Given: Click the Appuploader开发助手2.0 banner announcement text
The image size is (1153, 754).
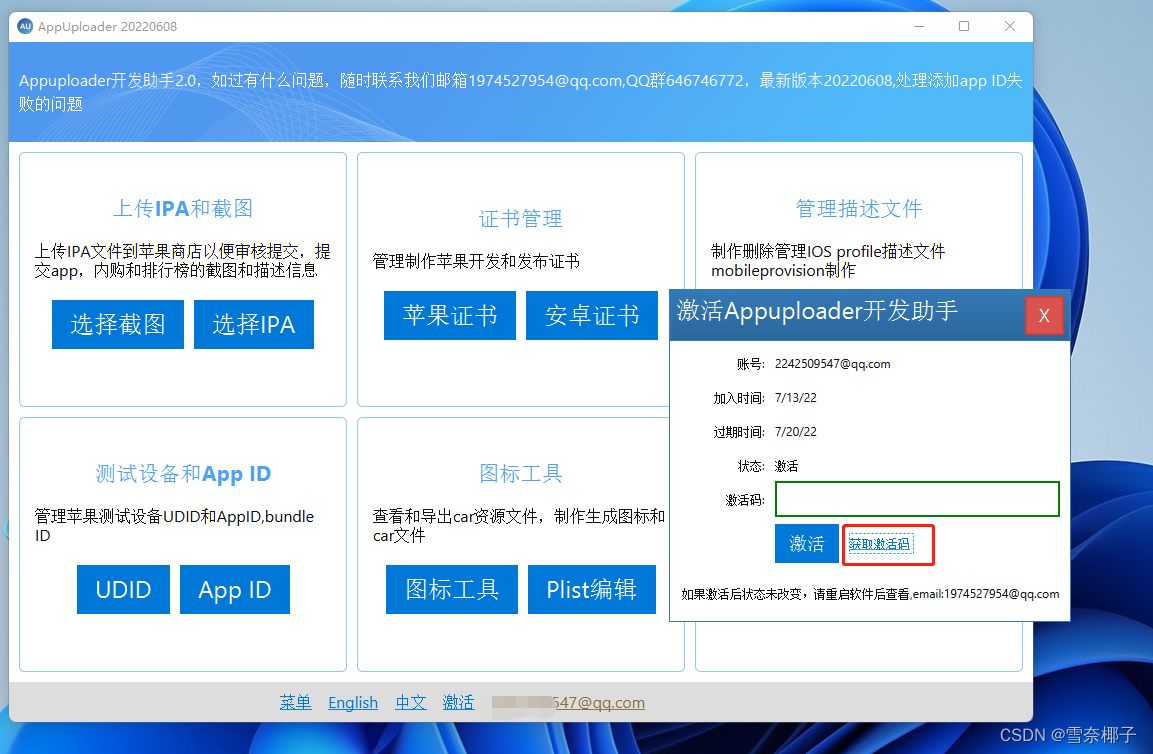Looking at the screenshot, I should [521, 92].
